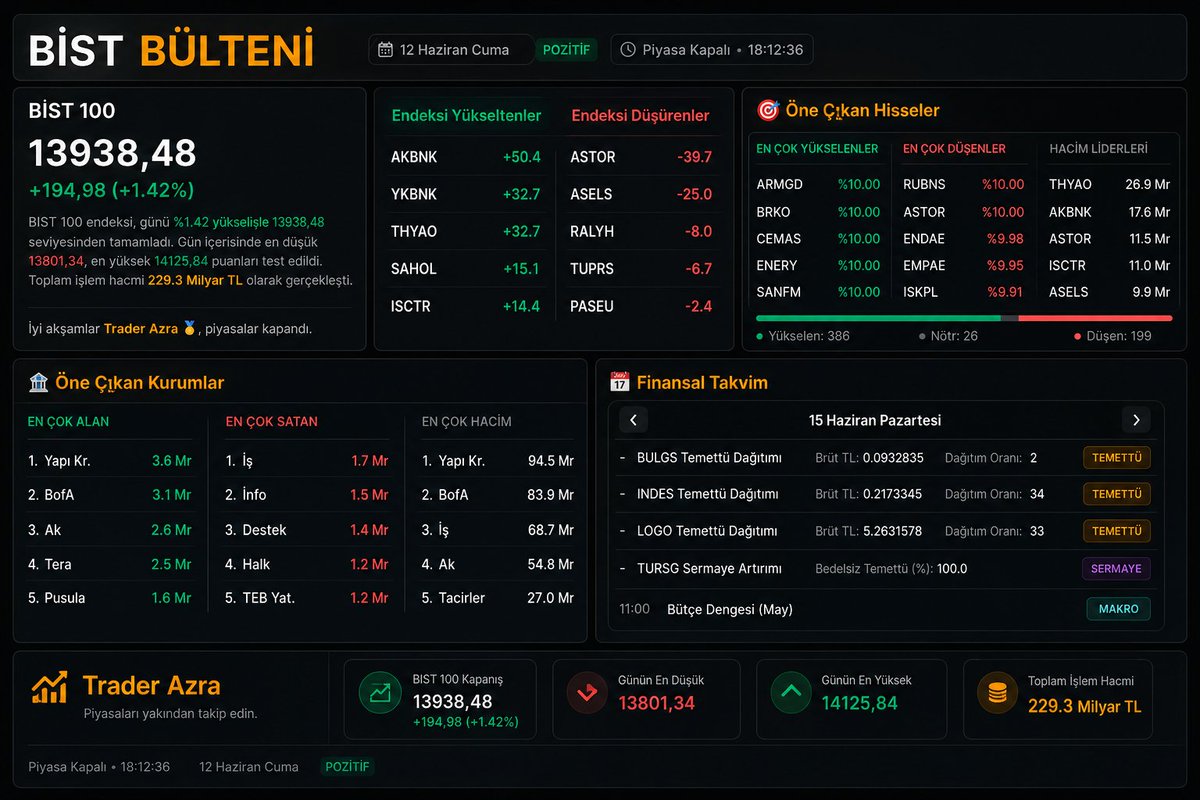This screenshot has height=800, width=1200.
Task: Click SANFM in top gainers
Action: point(779,292)
